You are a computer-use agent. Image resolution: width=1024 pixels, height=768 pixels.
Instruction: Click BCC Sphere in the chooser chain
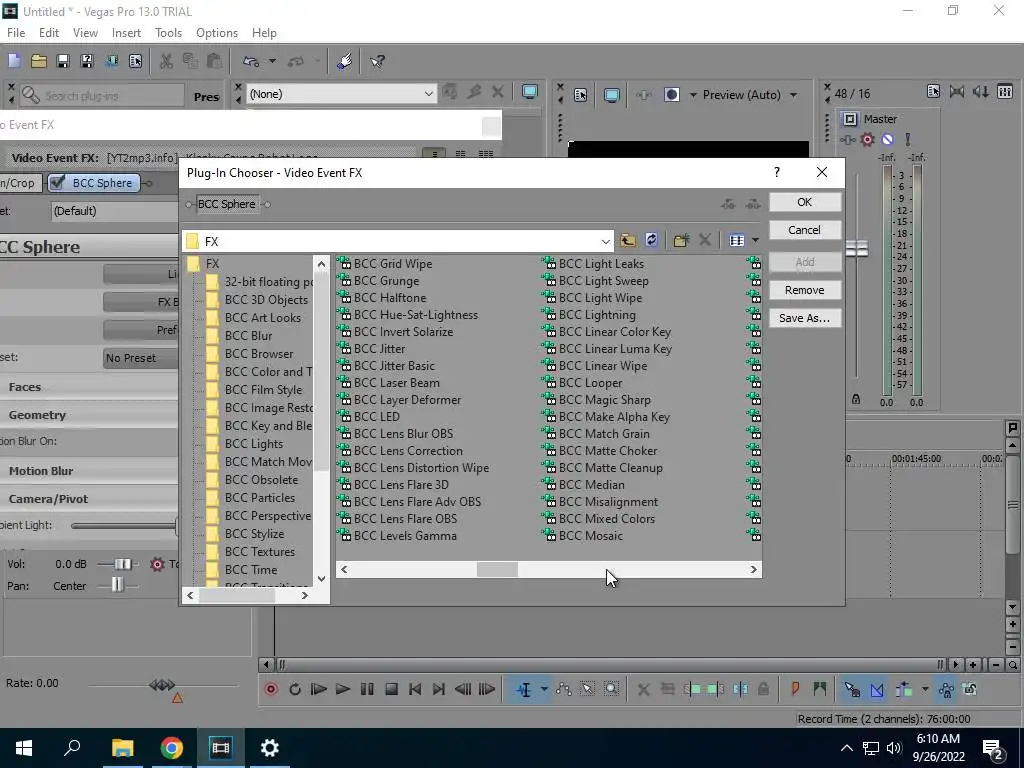[x=227, y=204]
